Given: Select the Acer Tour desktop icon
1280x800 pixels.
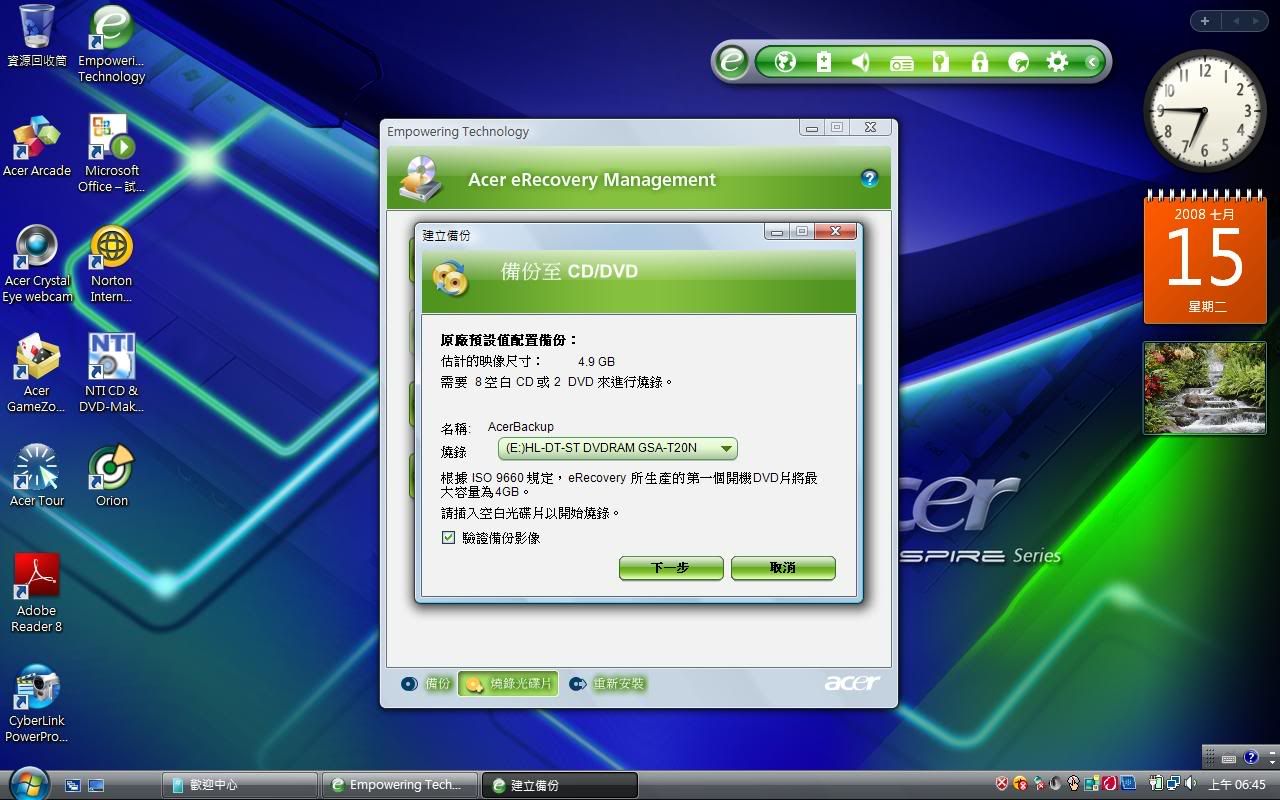Looking at the screenshot, I should coord(37,476).
